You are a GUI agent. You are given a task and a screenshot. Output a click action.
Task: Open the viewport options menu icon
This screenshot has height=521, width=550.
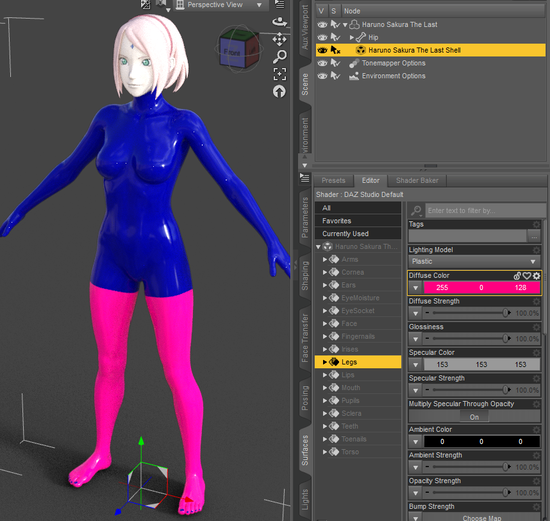280,4
